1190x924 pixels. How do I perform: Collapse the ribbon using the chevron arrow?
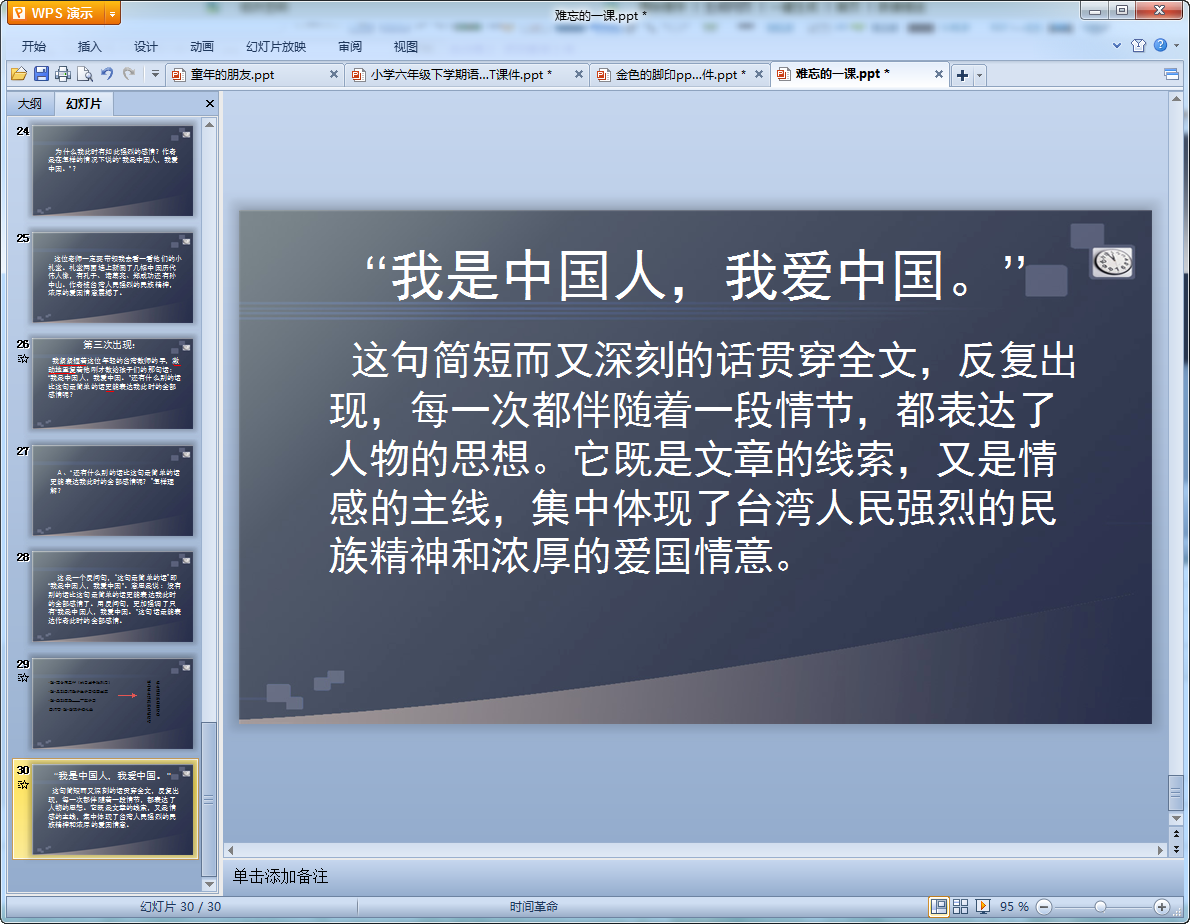click(1117, 46)
